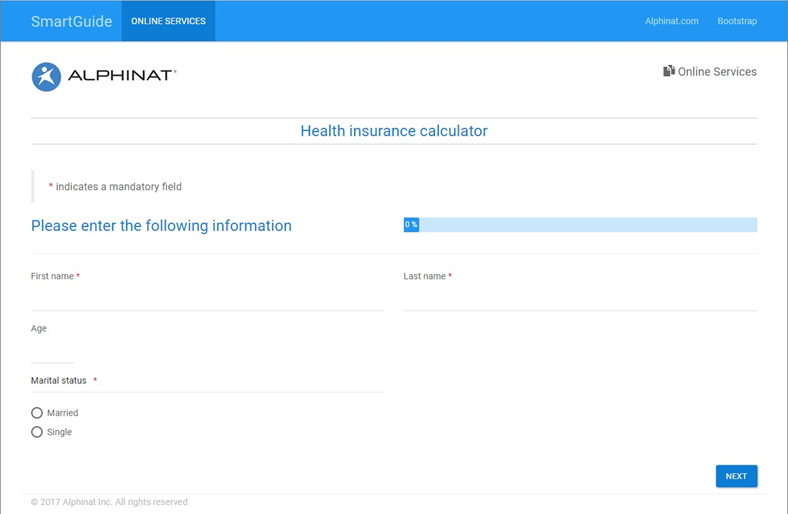The image size is (788, 514).
Task: Click the Health insurance calculator heading
Action: click(394, 131)
